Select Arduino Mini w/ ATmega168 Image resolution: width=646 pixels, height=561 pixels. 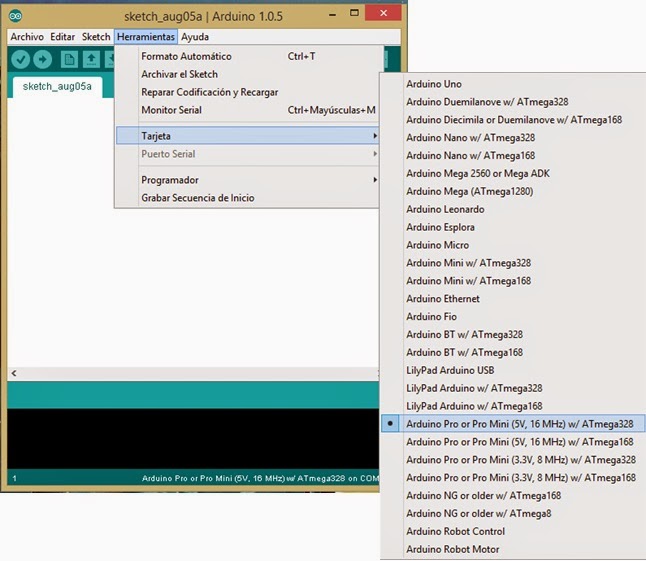(x=513, y=281)
